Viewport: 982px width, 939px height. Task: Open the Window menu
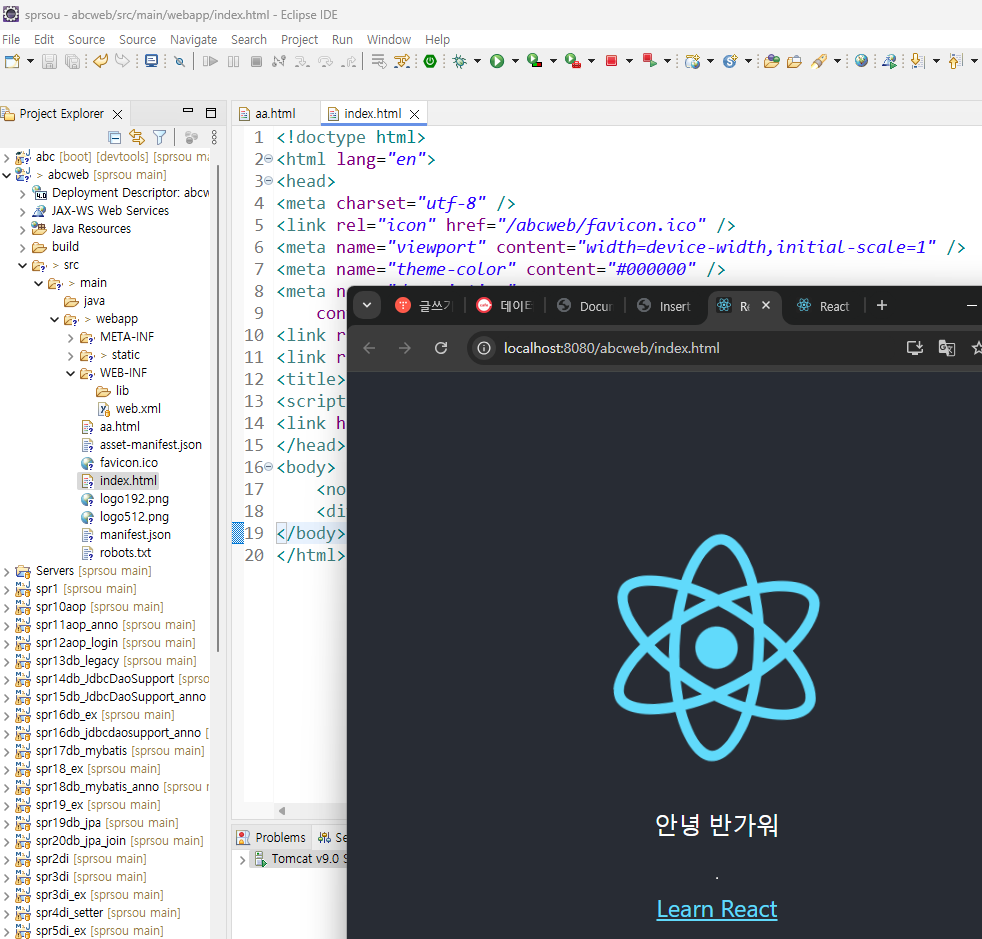(389, 39)
